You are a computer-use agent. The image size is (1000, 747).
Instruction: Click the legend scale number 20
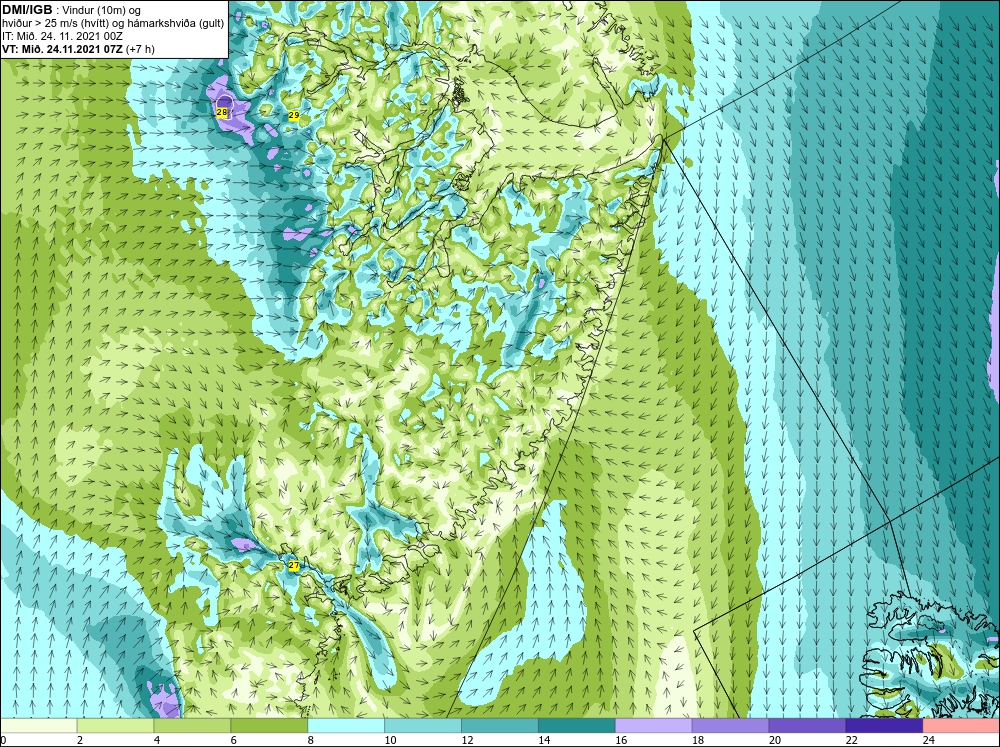point(774,740)
